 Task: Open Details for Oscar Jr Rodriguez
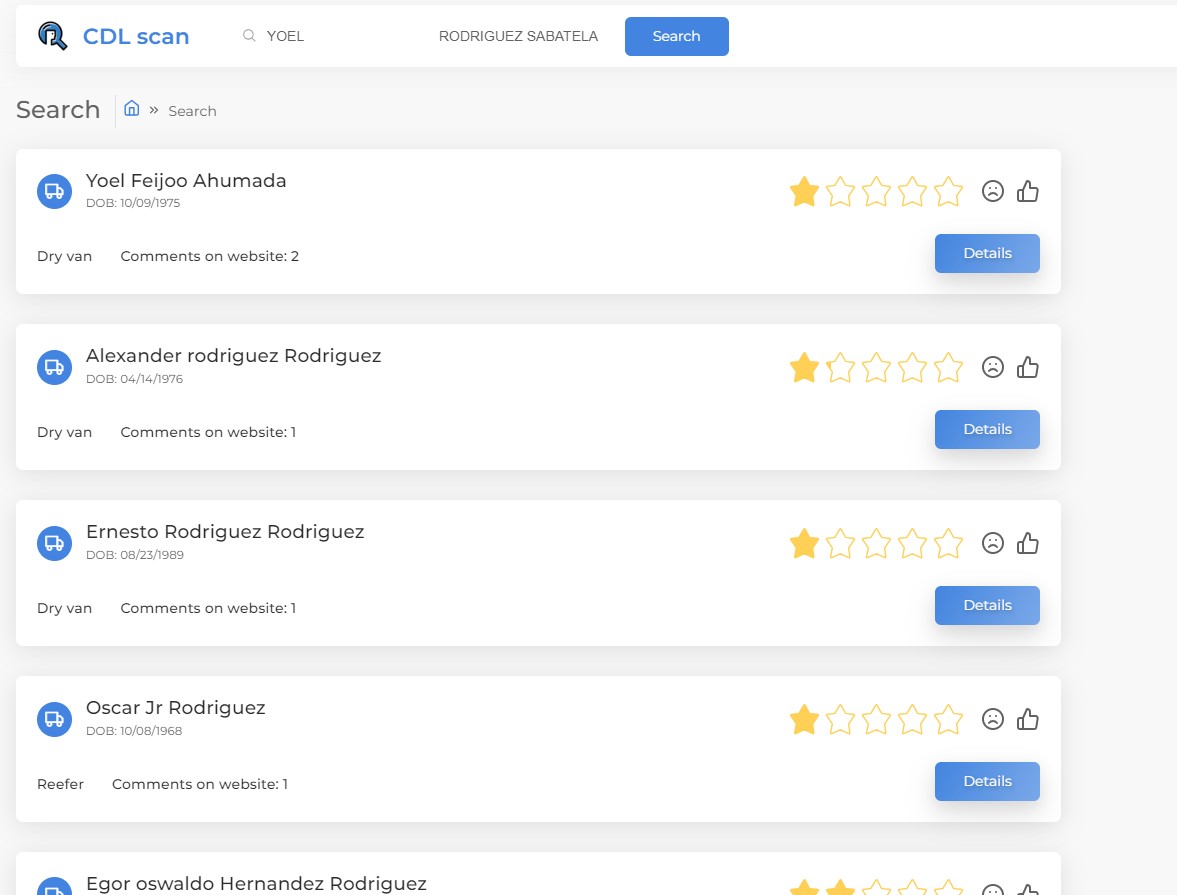pyautogui.click(x=987, y=781)
